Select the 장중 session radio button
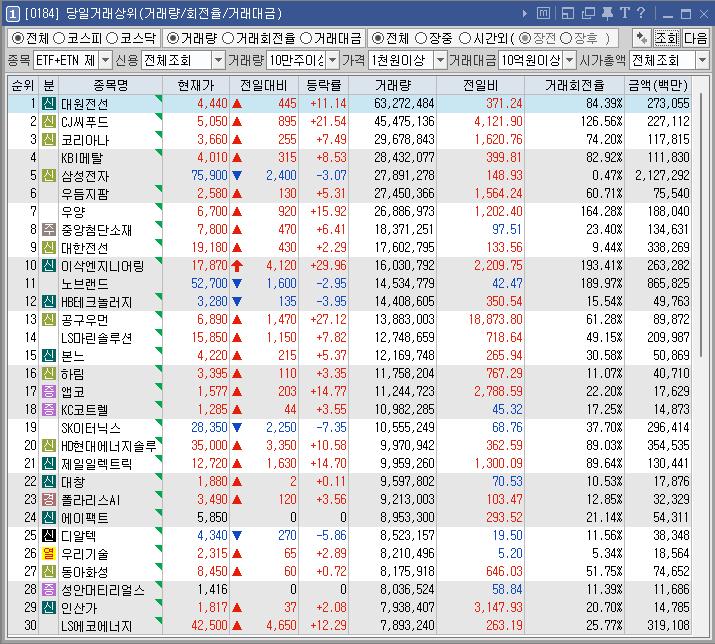This screenshot has width=715, height=644. (x=421, y=38)
